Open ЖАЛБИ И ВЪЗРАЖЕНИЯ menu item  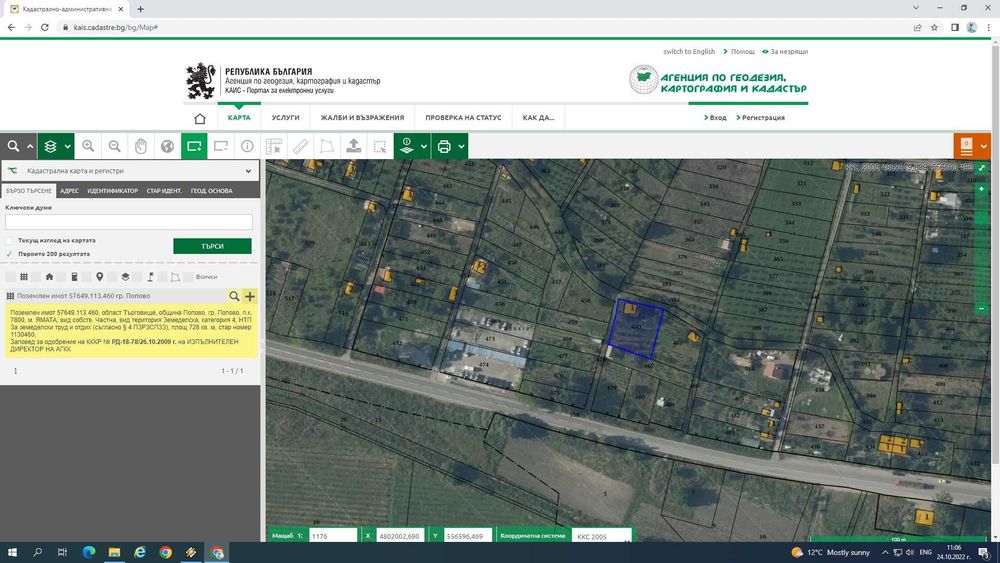pos(362,118)
